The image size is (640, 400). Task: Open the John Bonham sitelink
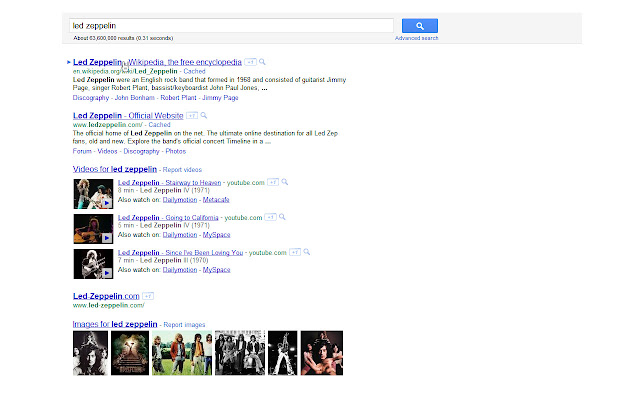tap(135, 98)
